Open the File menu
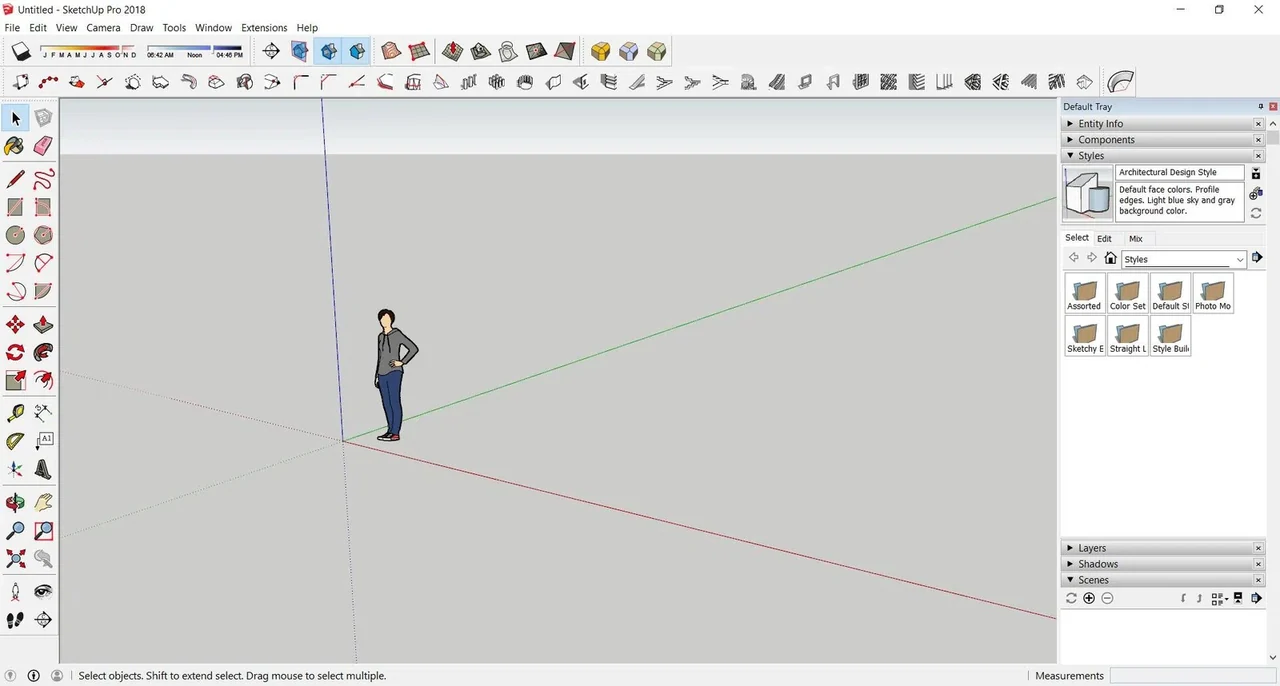The width and height of the screenshot is (1280, 686). [x=12, y=28]
